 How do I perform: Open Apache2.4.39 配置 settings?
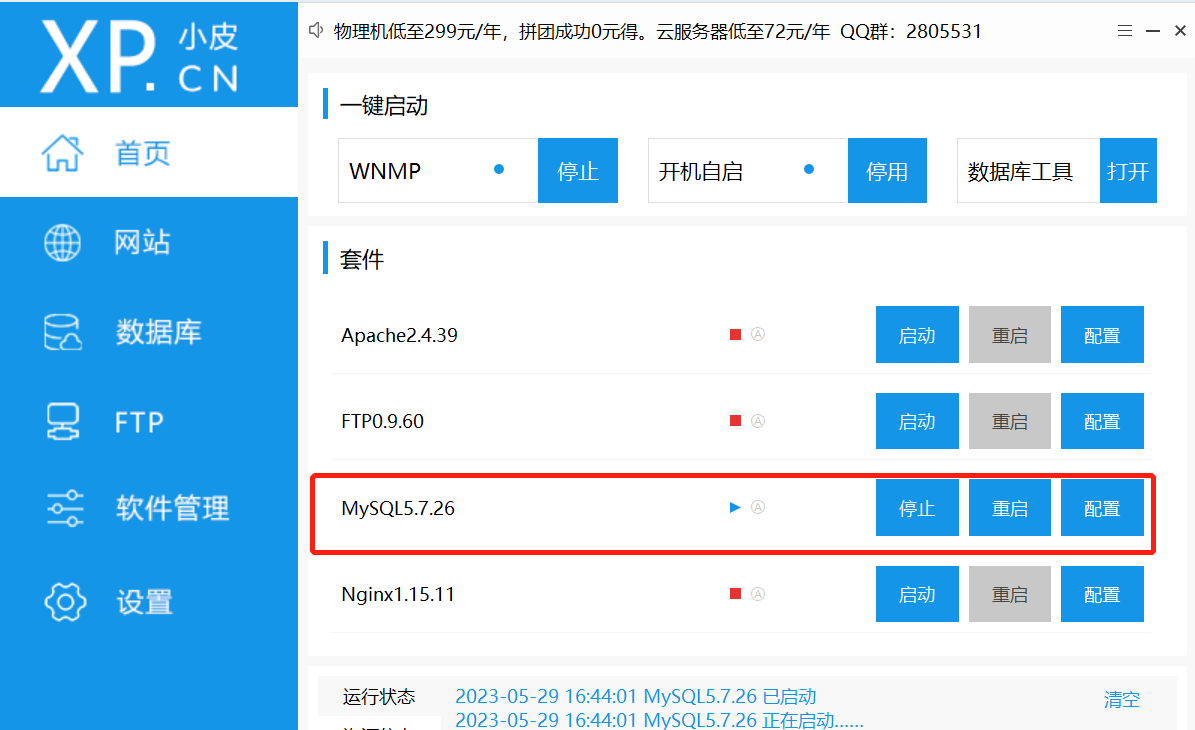[x=1102, y=335]
